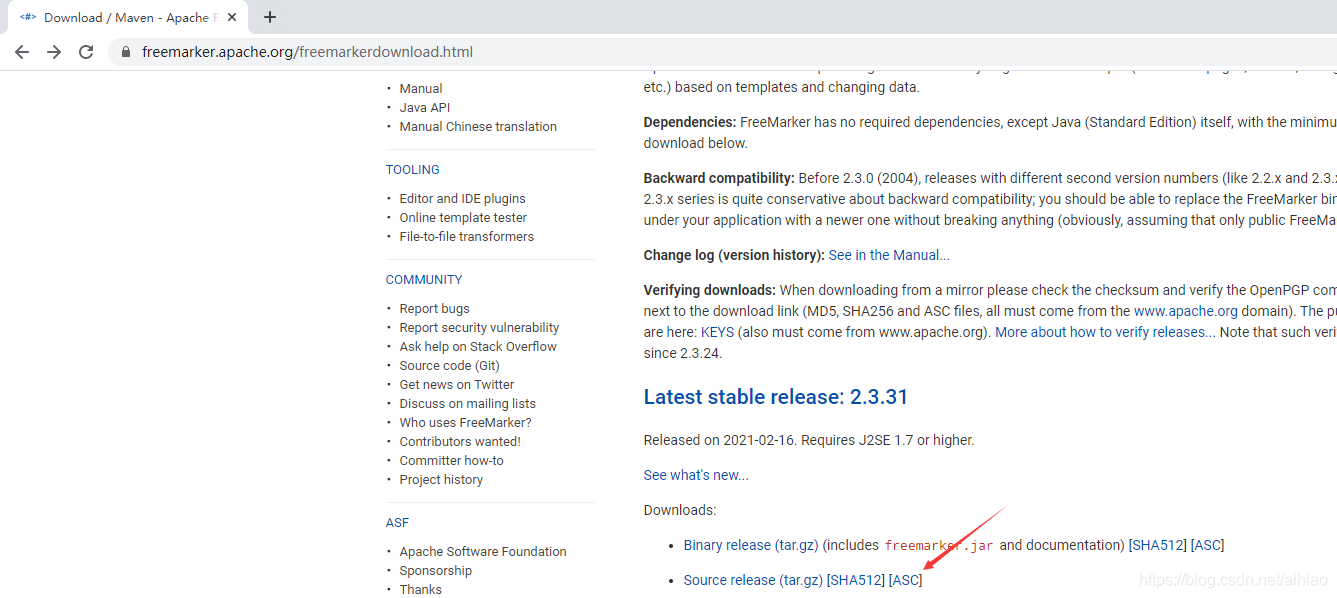Go forward with the browser forward arrow
Image resolution: width=1337 pixels, height=598 pixels.
coord(54,52)
